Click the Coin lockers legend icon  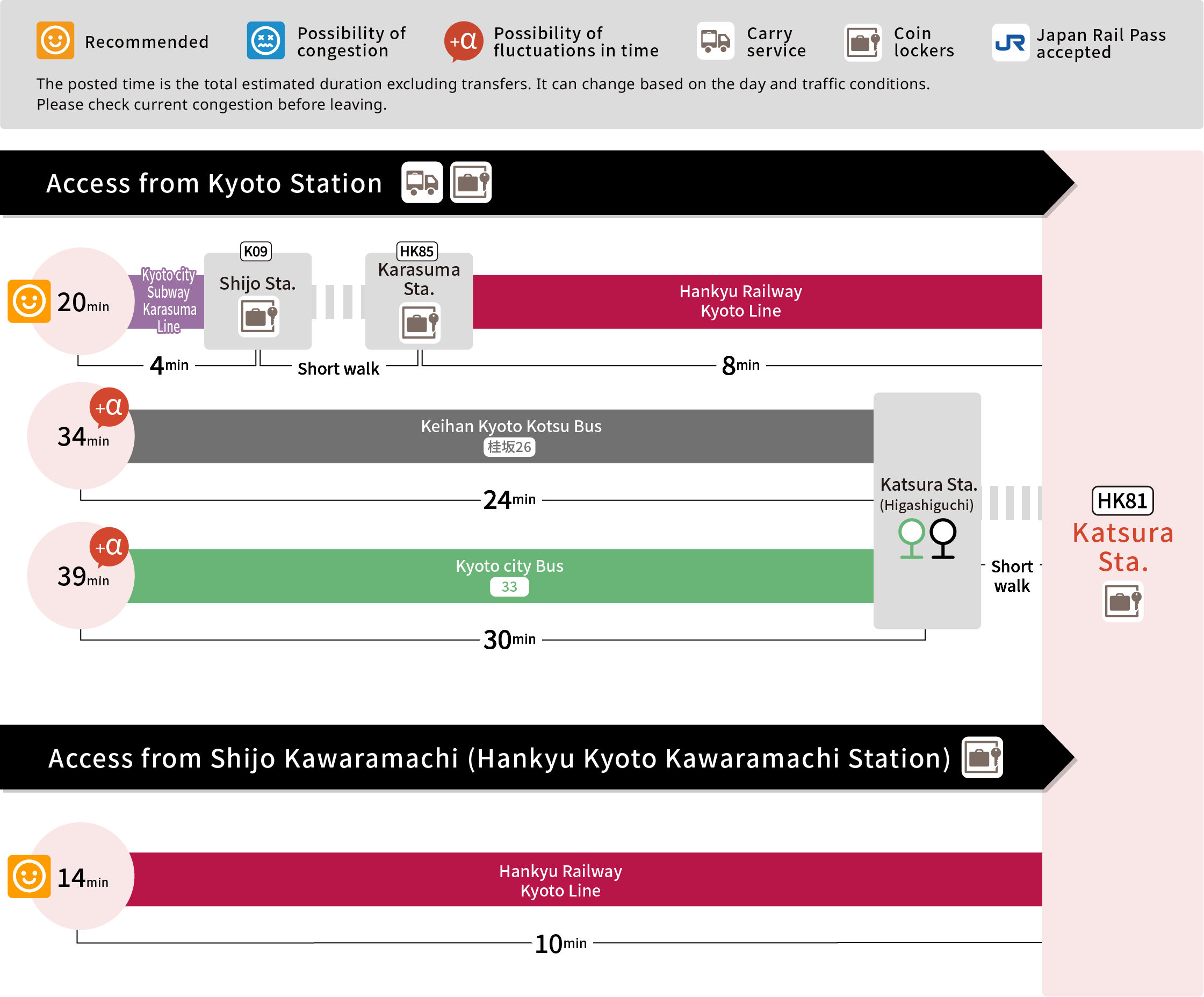click(x=862, y=42)
